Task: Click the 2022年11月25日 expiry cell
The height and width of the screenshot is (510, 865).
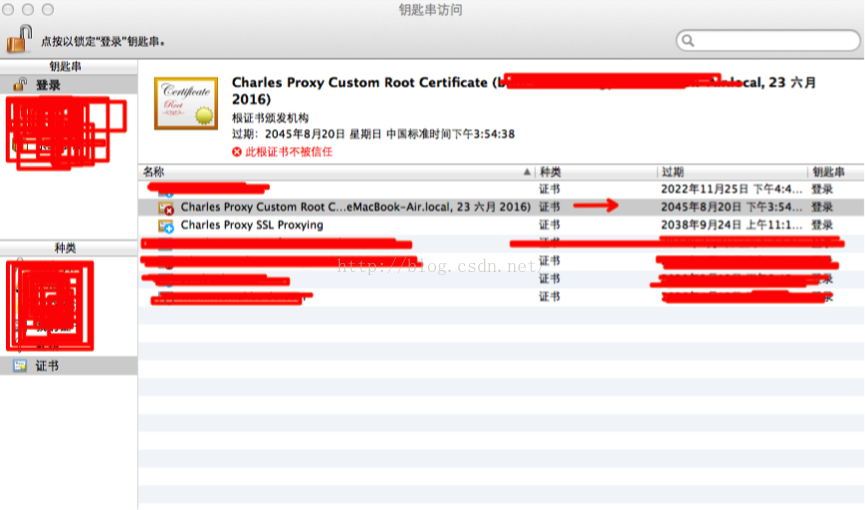Action: [731, 189]
